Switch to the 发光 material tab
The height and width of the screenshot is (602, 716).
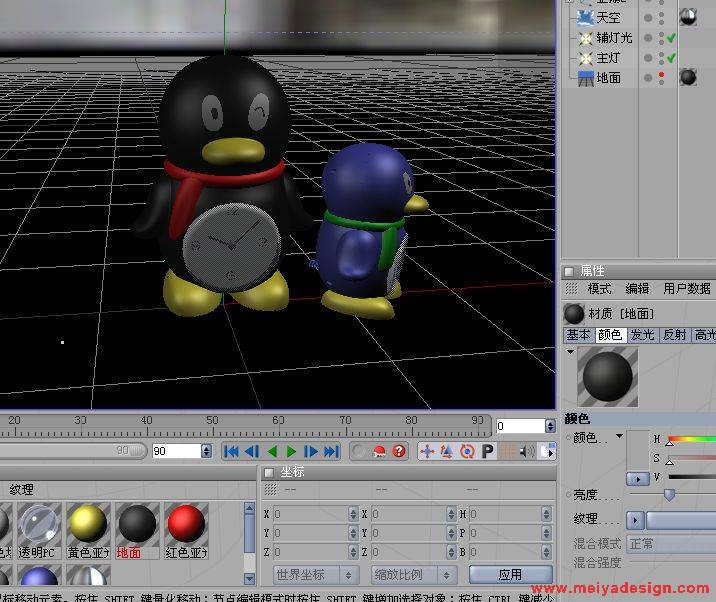641,335
